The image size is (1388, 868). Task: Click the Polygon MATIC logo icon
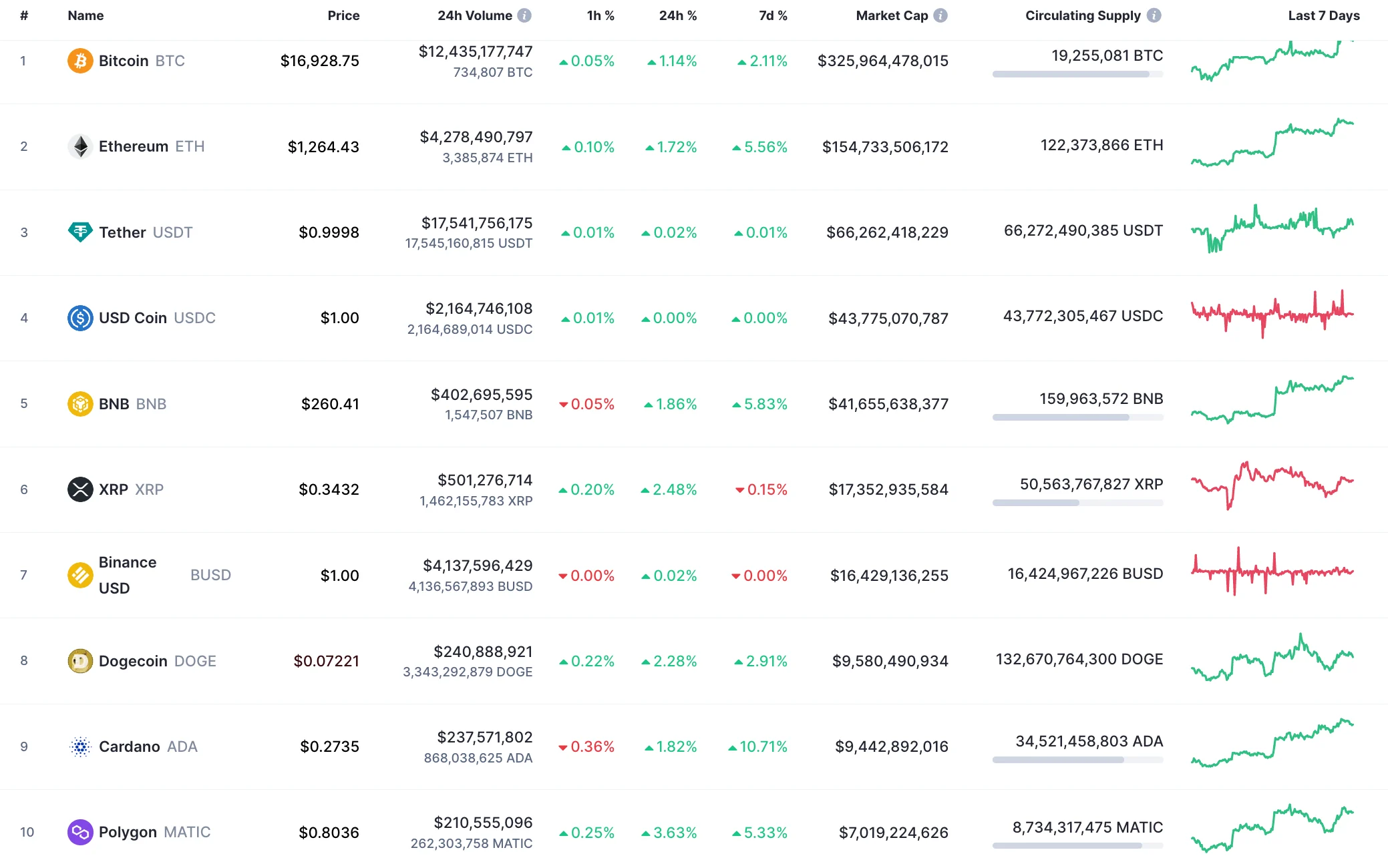79,832
